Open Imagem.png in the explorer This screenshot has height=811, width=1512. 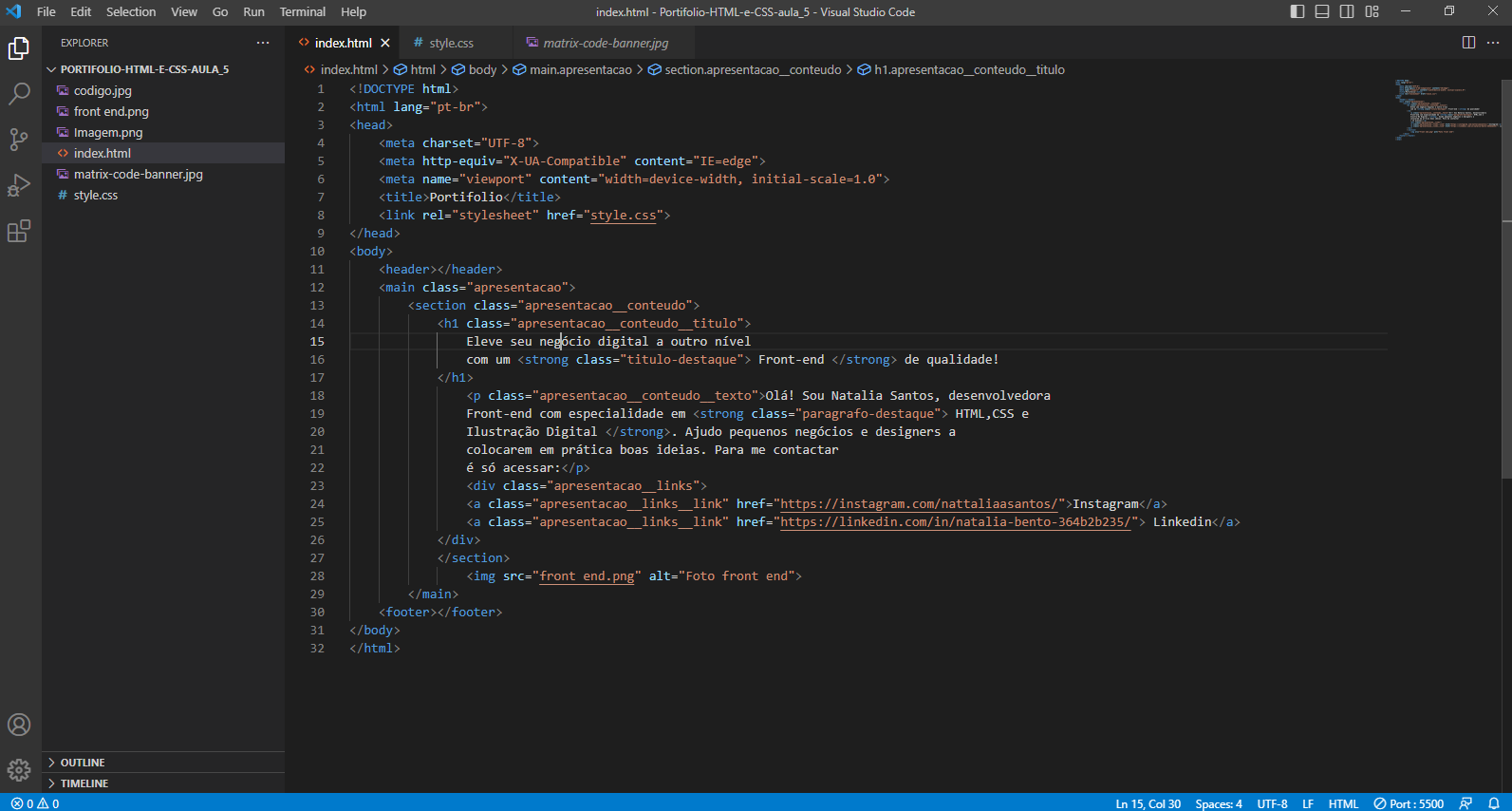pos(163,132)
